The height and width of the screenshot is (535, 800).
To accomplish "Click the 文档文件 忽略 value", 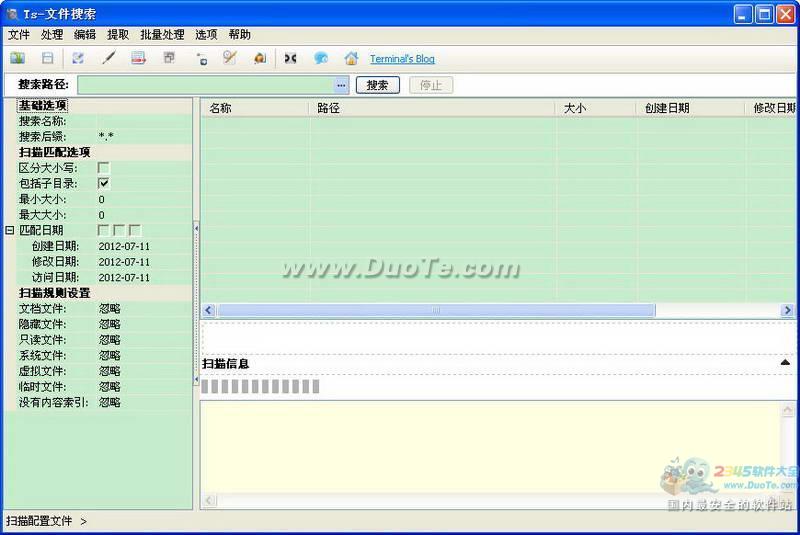I will point(110,309).
